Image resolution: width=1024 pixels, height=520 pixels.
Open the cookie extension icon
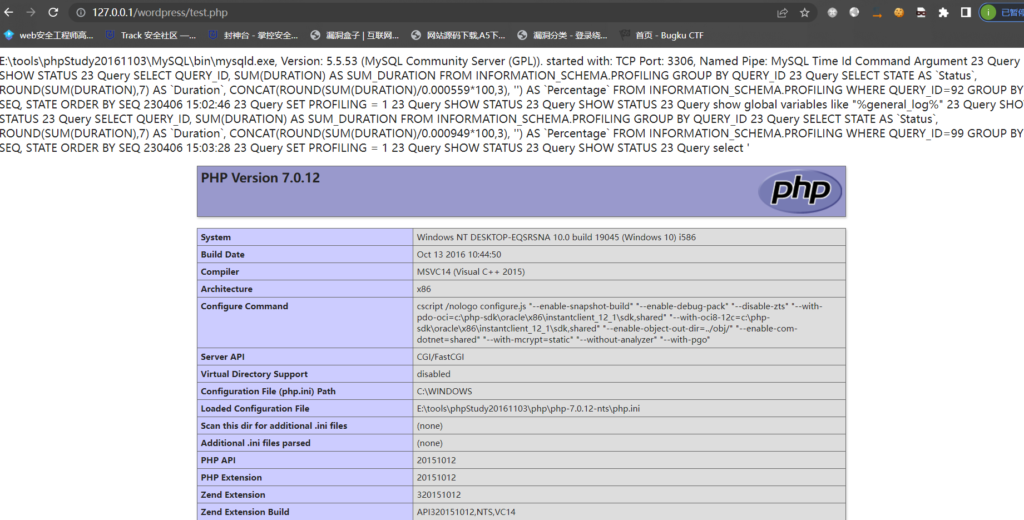[x=899, y=13]
